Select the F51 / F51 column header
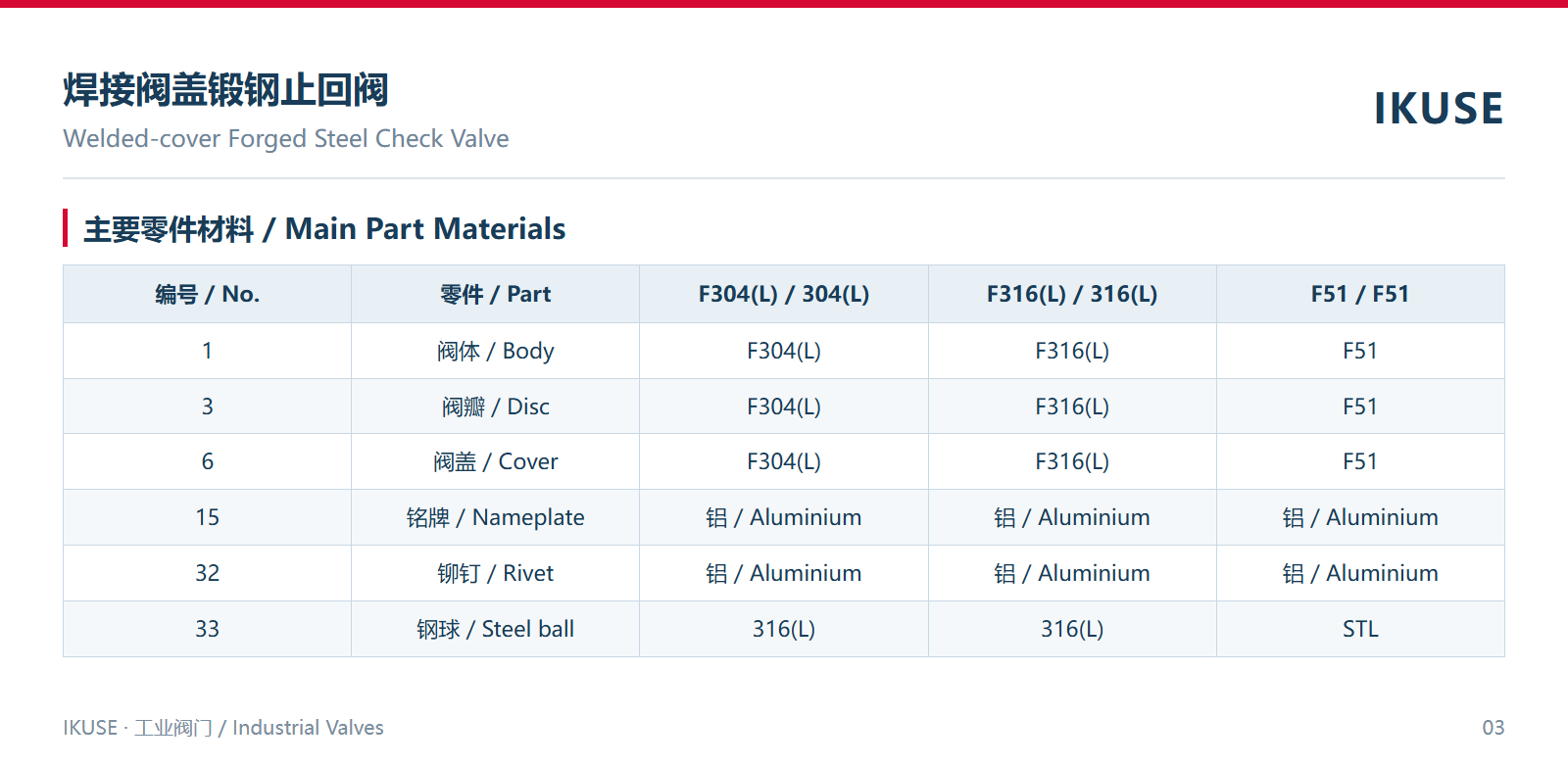Image resolution: width=1568 pixels, height=766 pixels. (x=1360, y=294)
